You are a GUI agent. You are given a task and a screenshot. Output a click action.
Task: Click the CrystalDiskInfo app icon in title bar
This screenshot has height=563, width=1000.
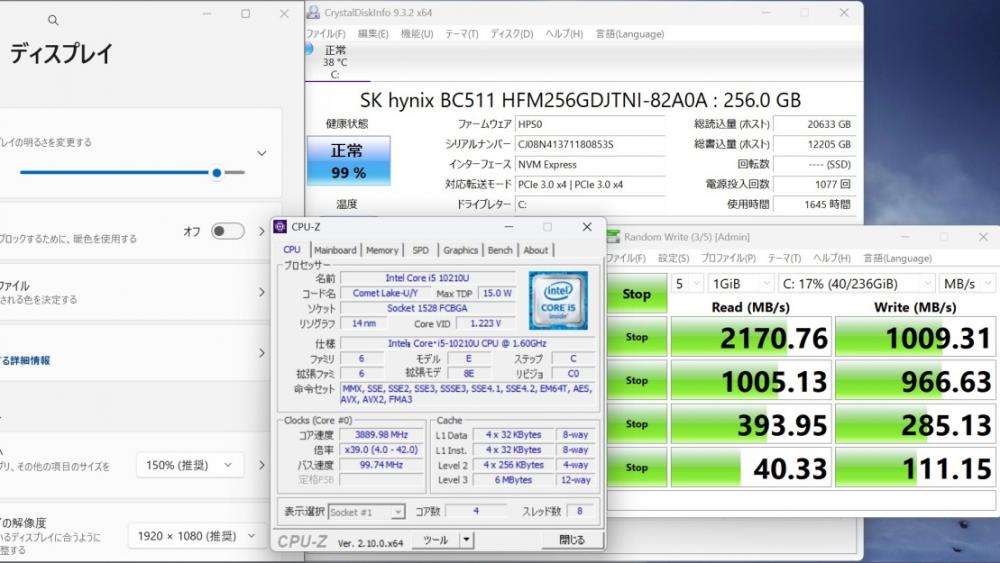(314, 13)
